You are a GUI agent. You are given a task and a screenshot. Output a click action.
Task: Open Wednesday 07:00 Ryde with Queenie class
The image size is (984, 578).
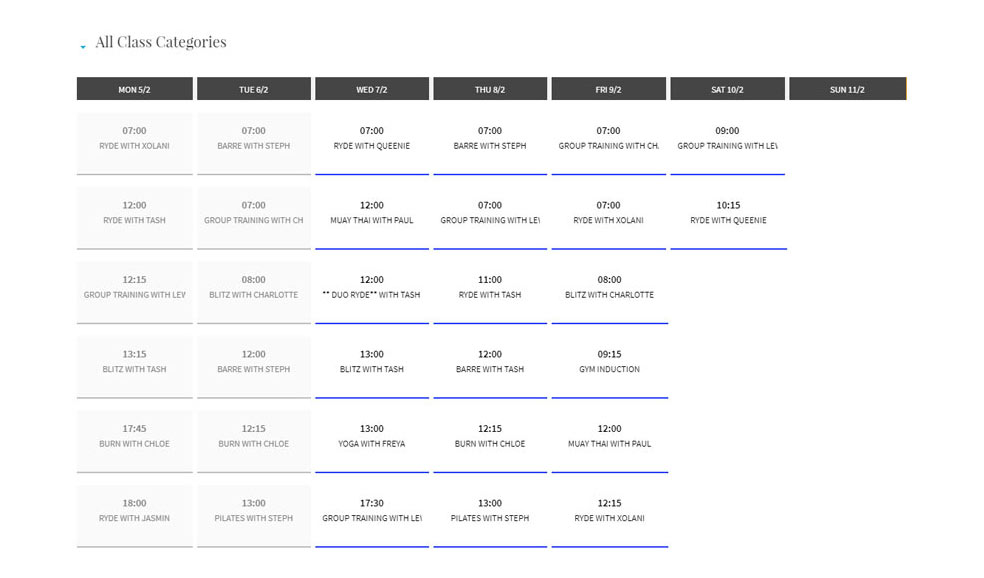click(372, 139)
